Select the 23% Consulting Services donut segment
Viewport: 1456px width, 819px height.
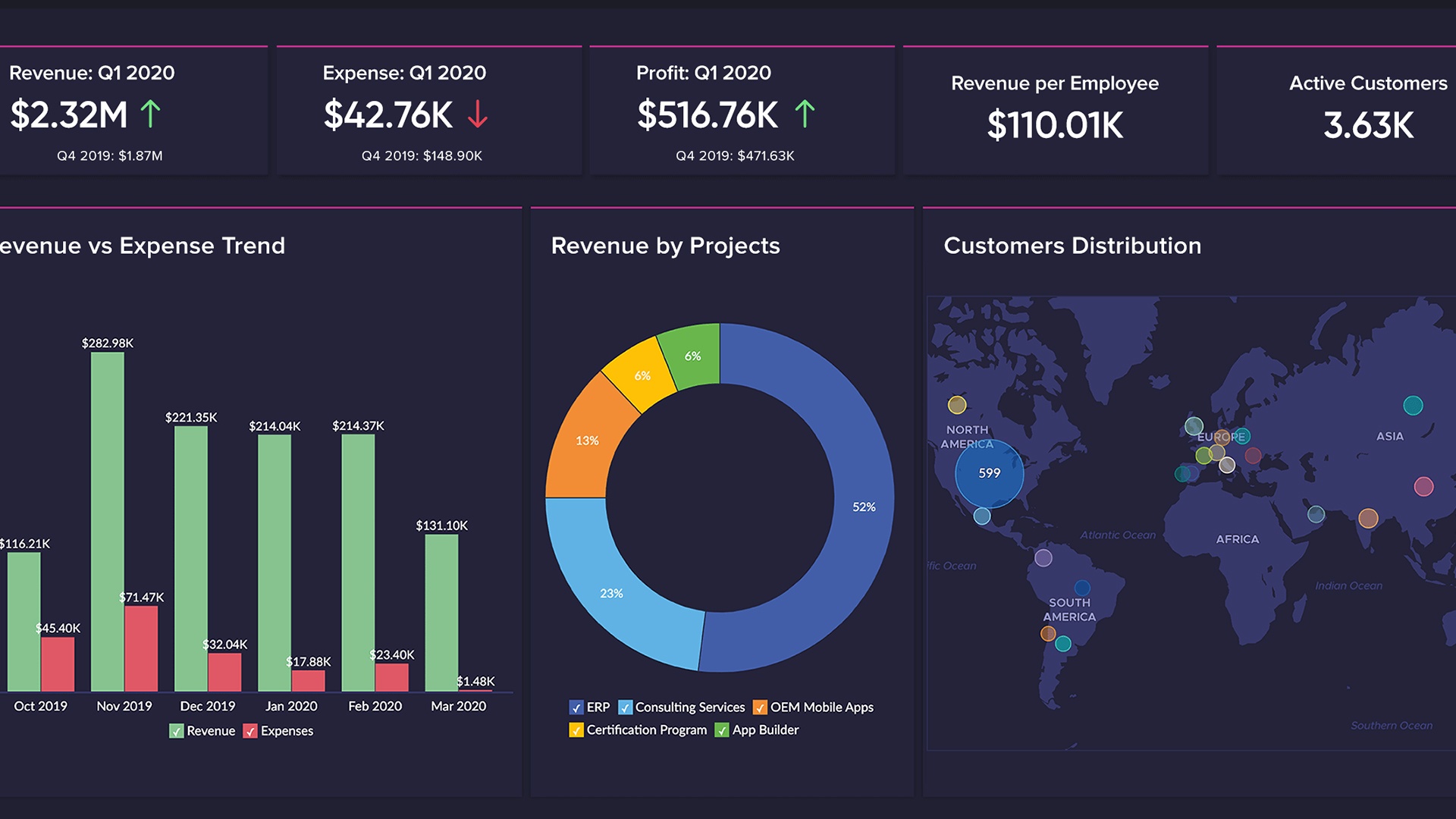point(611,593)
